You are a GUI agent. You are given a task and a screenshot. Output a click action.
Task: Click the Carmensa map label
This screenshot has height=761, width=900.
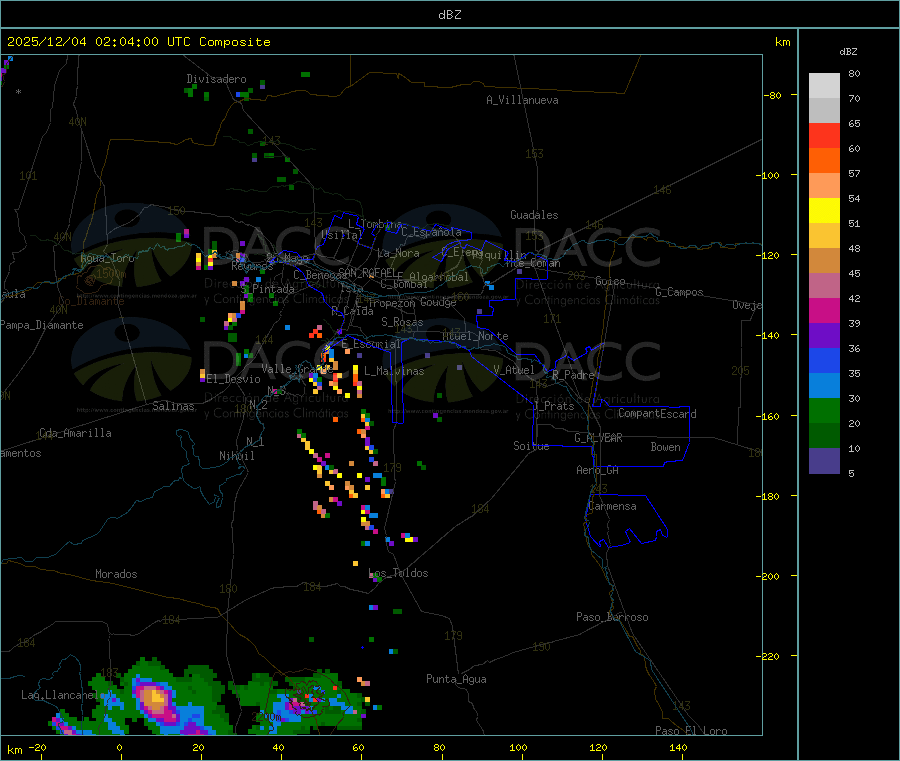click(x=612, y=506)
